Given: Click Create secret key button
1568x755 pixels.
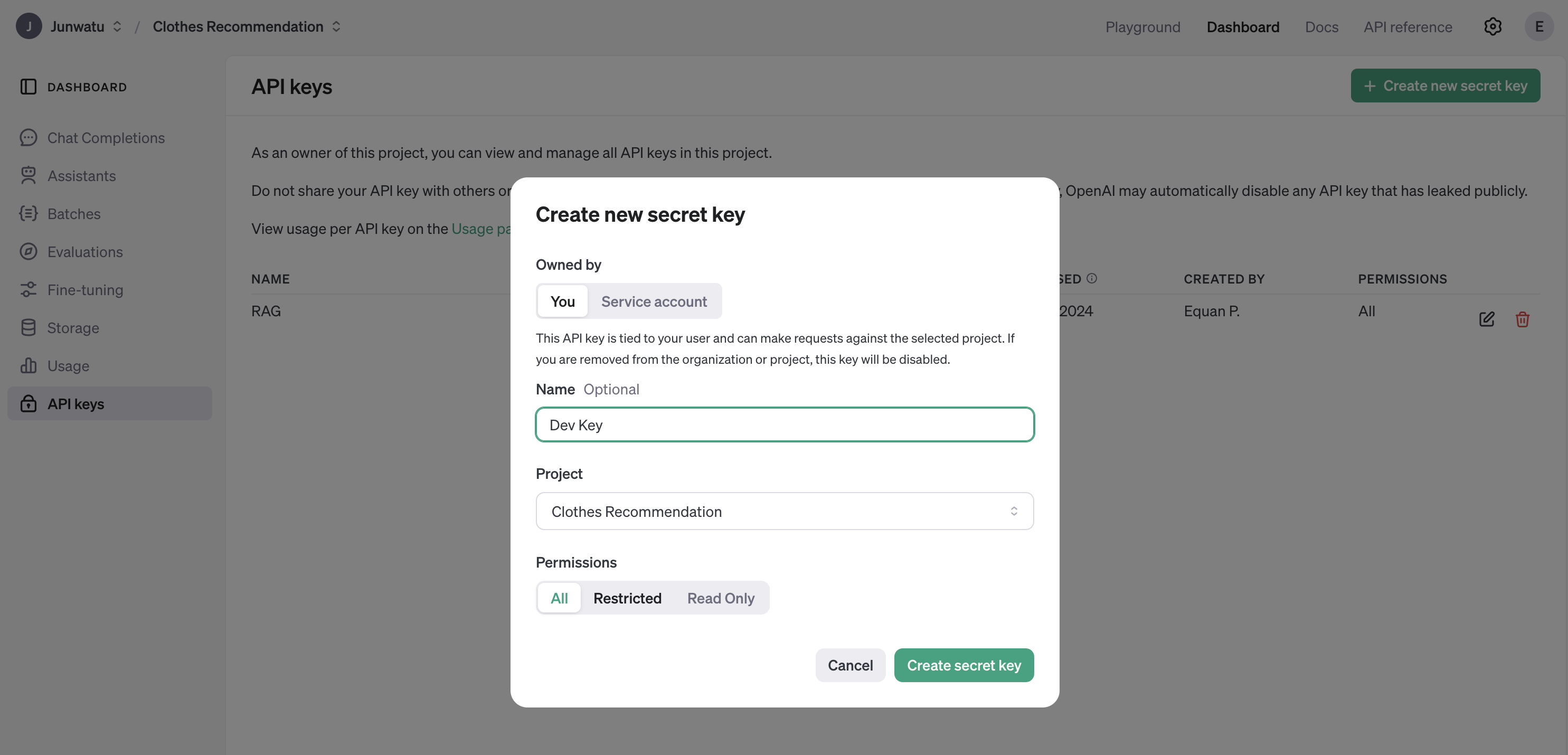Looking at the screenshot, I should tap(964, 665).
